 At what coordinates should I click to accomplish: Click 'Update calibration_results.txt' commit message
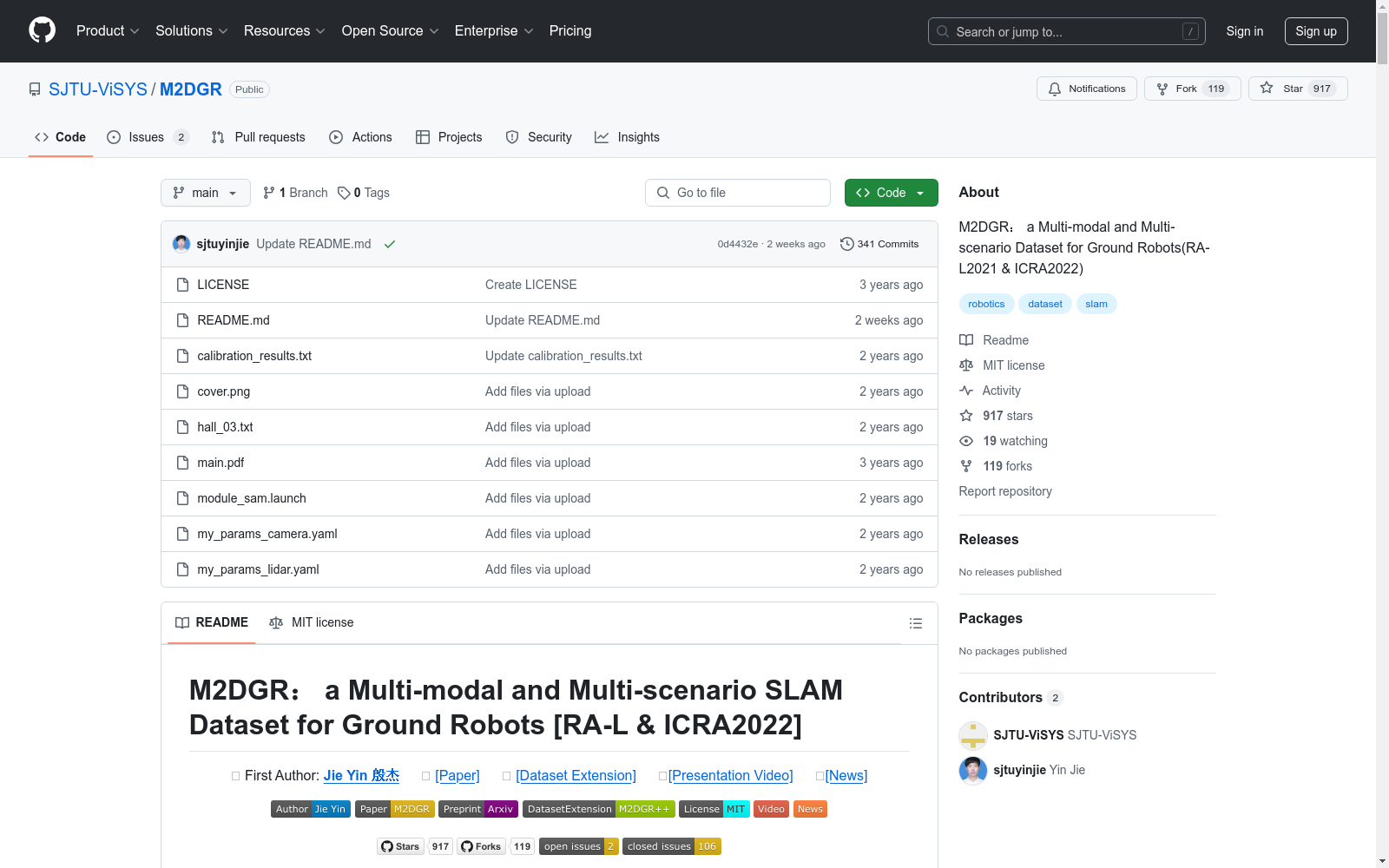pos(563,356)
